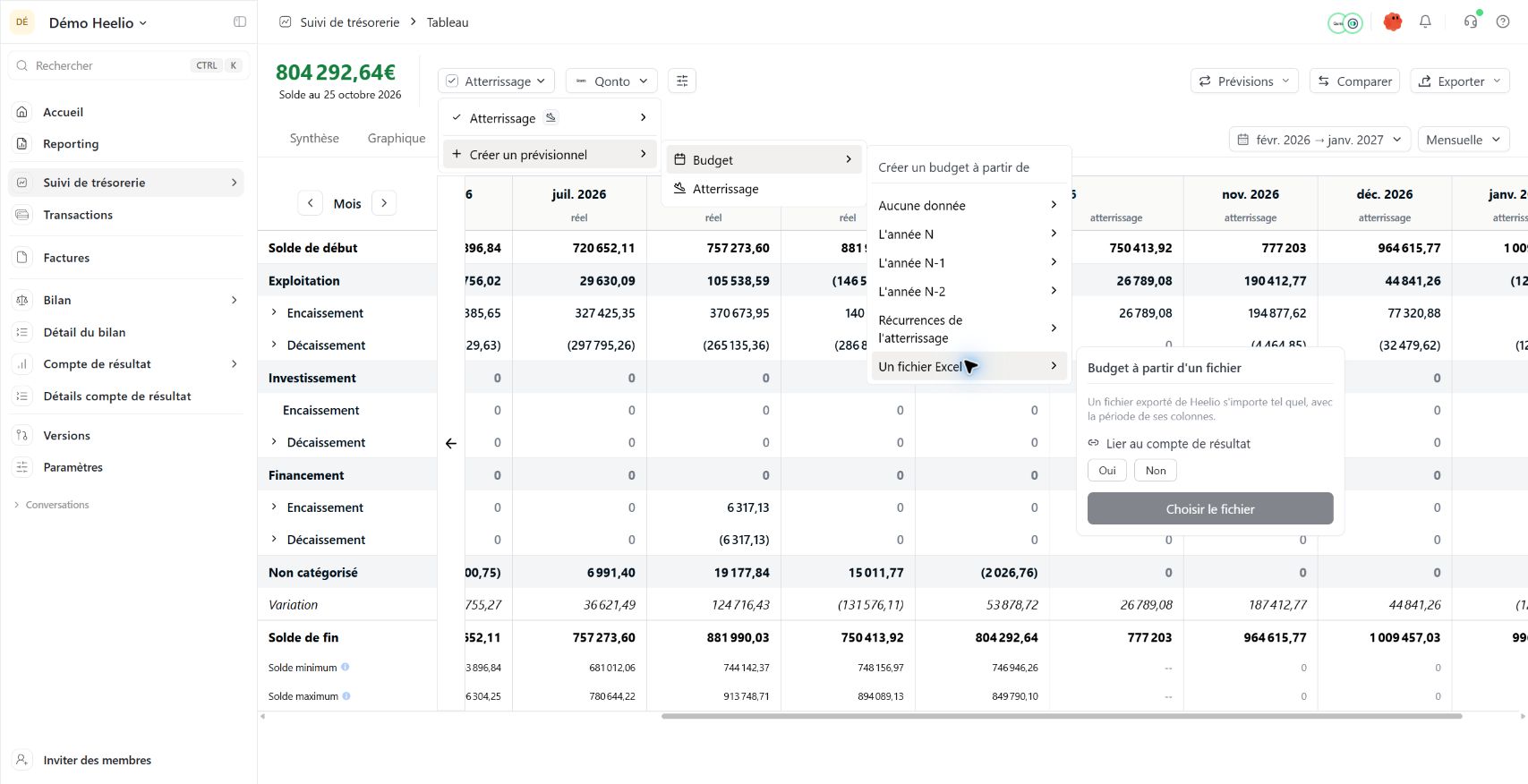
Task: Open Factures in the sidebar
Action: click(126, 258)
